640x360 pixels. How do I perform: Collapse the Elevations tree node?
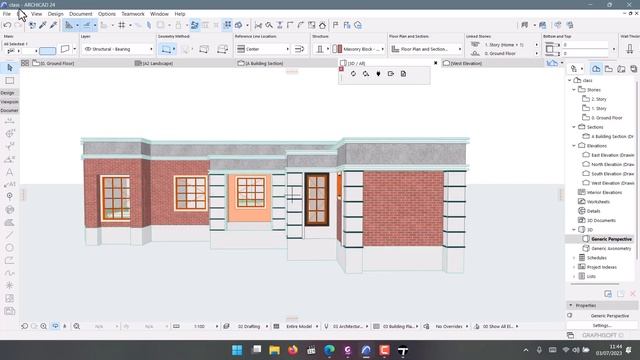click(x=573, y=146)
